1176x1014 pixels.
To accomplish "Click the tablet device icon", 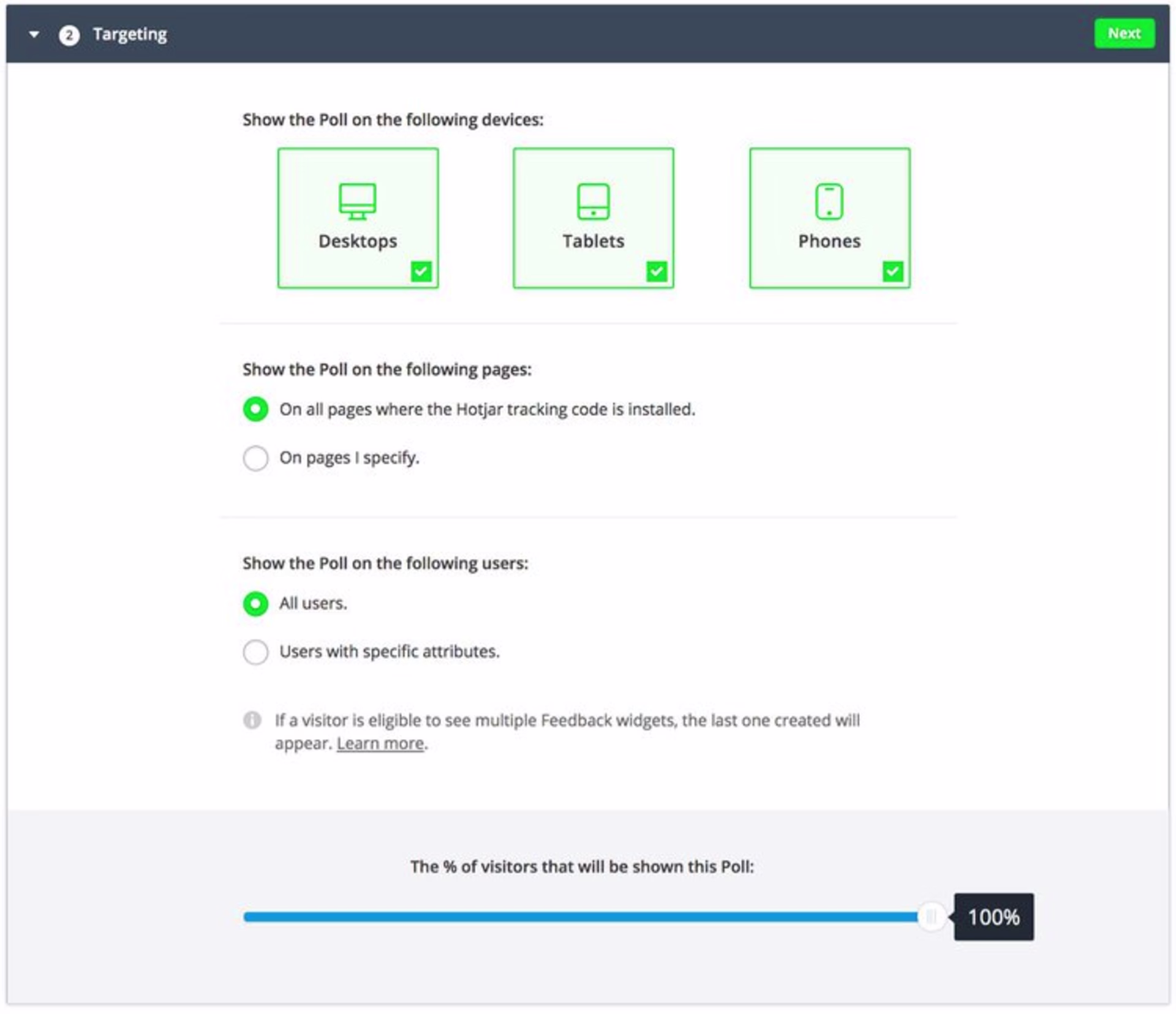I will click(x=593, y=201).
